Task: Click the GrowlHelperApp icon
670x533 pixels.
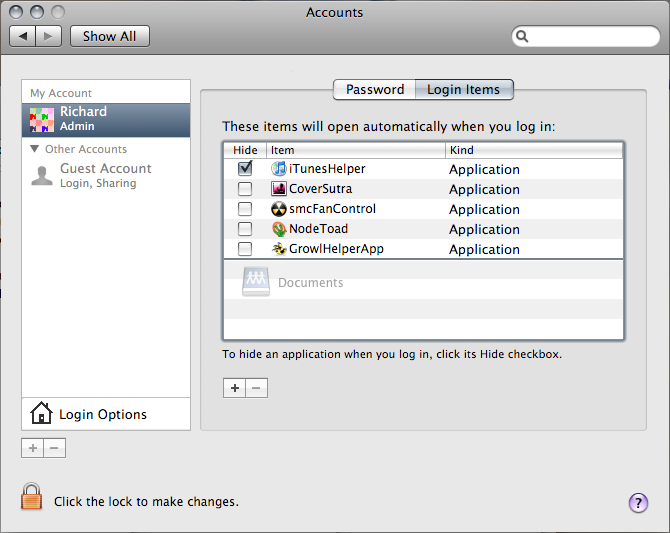Action: click(280, 249)
